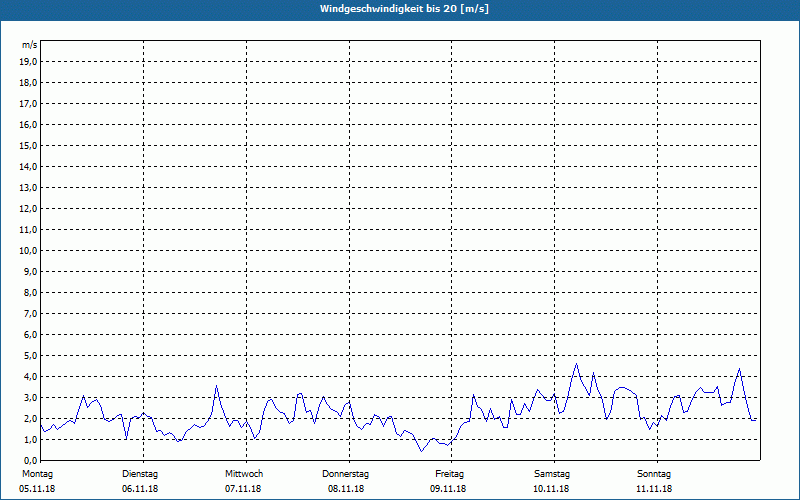Click the 9,0 y-axis label
This screenshot has height=500, width=800.
(30, 271)
